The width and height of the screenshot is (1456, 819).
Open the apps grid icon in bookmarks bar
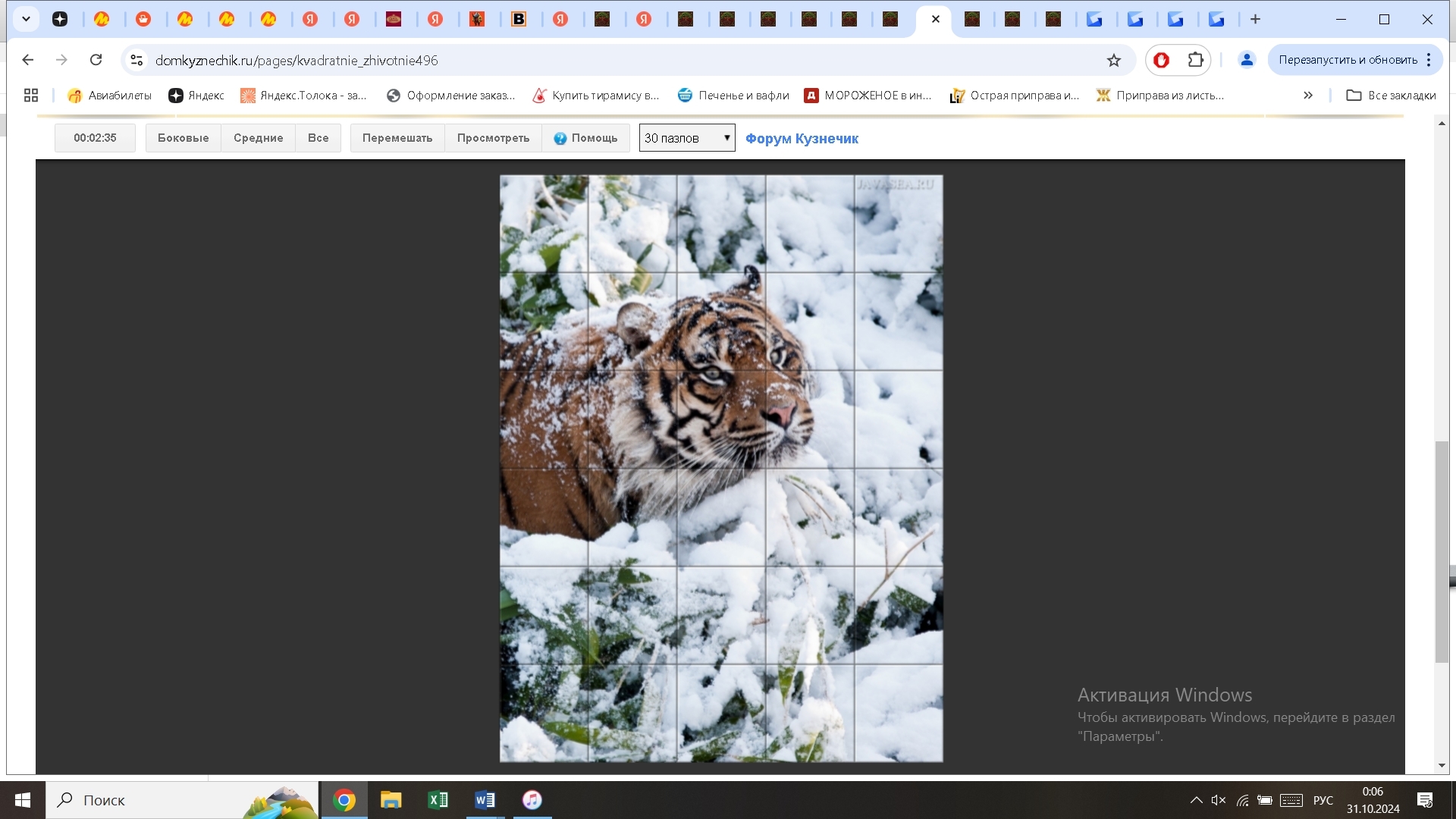pyautogui.click(x=31, y=96)
